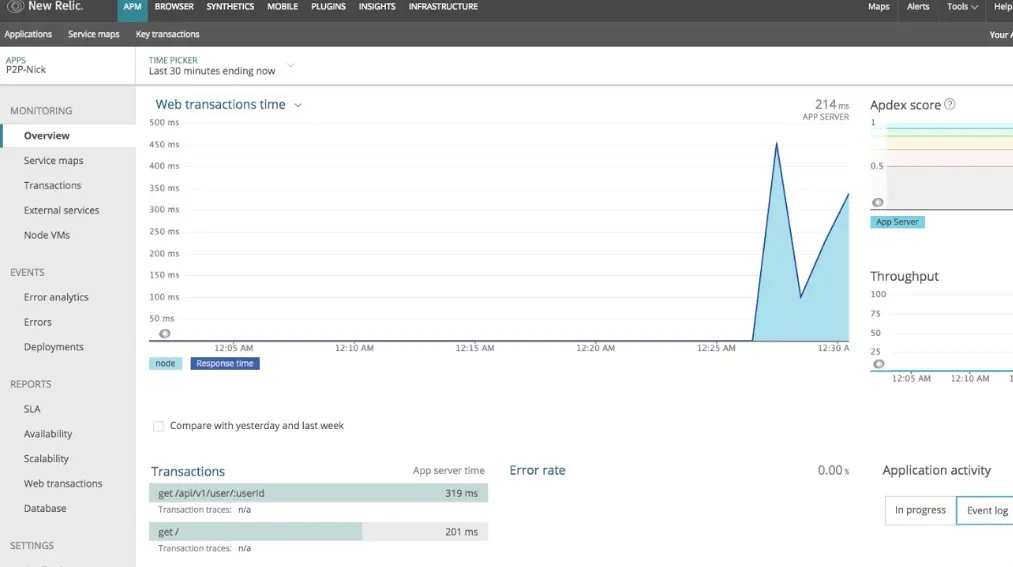Click the 0.00% error rate value

click(833, 471)
